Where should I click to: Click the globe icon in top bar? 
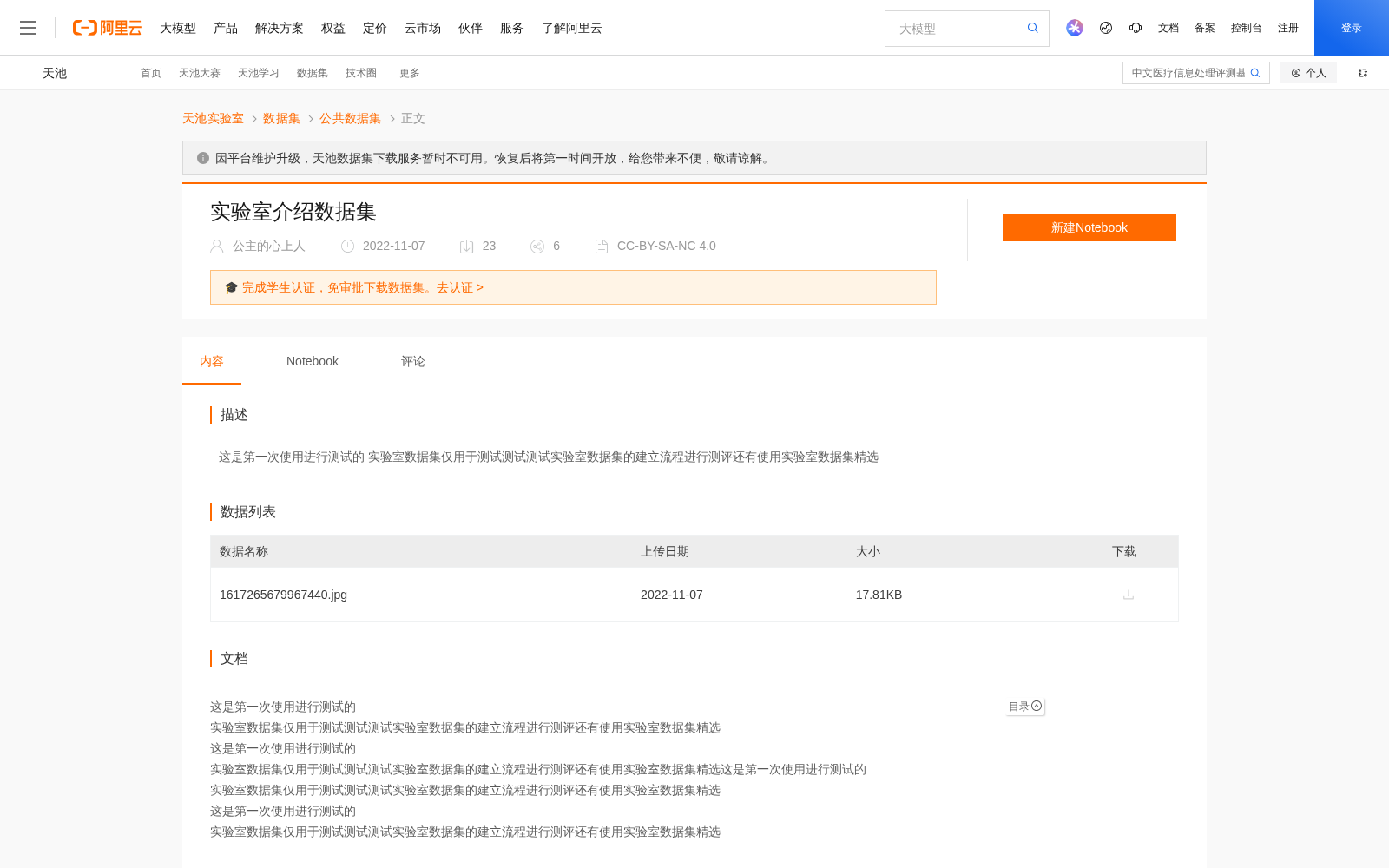click(1106, 28)
